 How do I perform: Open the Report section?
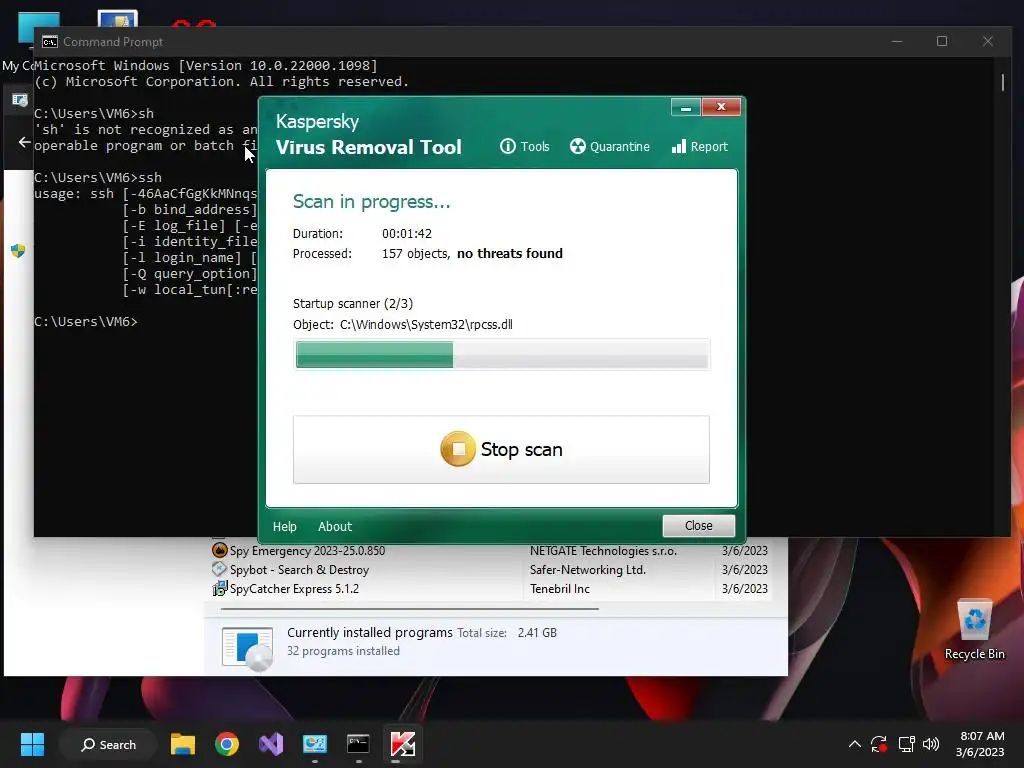699,146
